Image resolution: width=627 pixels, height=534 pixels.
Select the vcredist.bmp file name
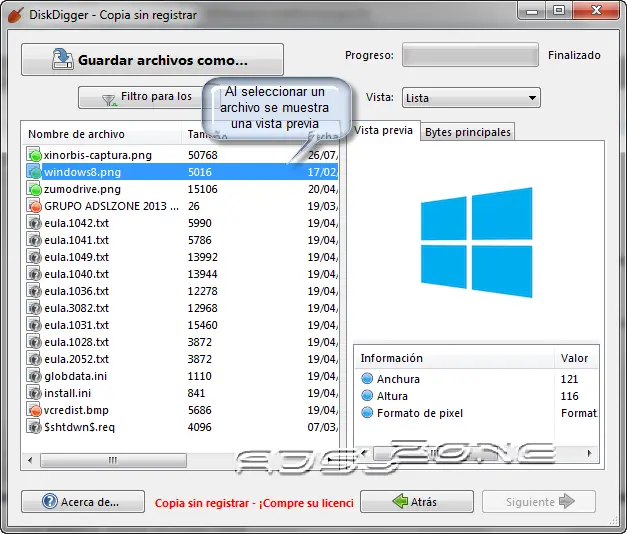76,410
